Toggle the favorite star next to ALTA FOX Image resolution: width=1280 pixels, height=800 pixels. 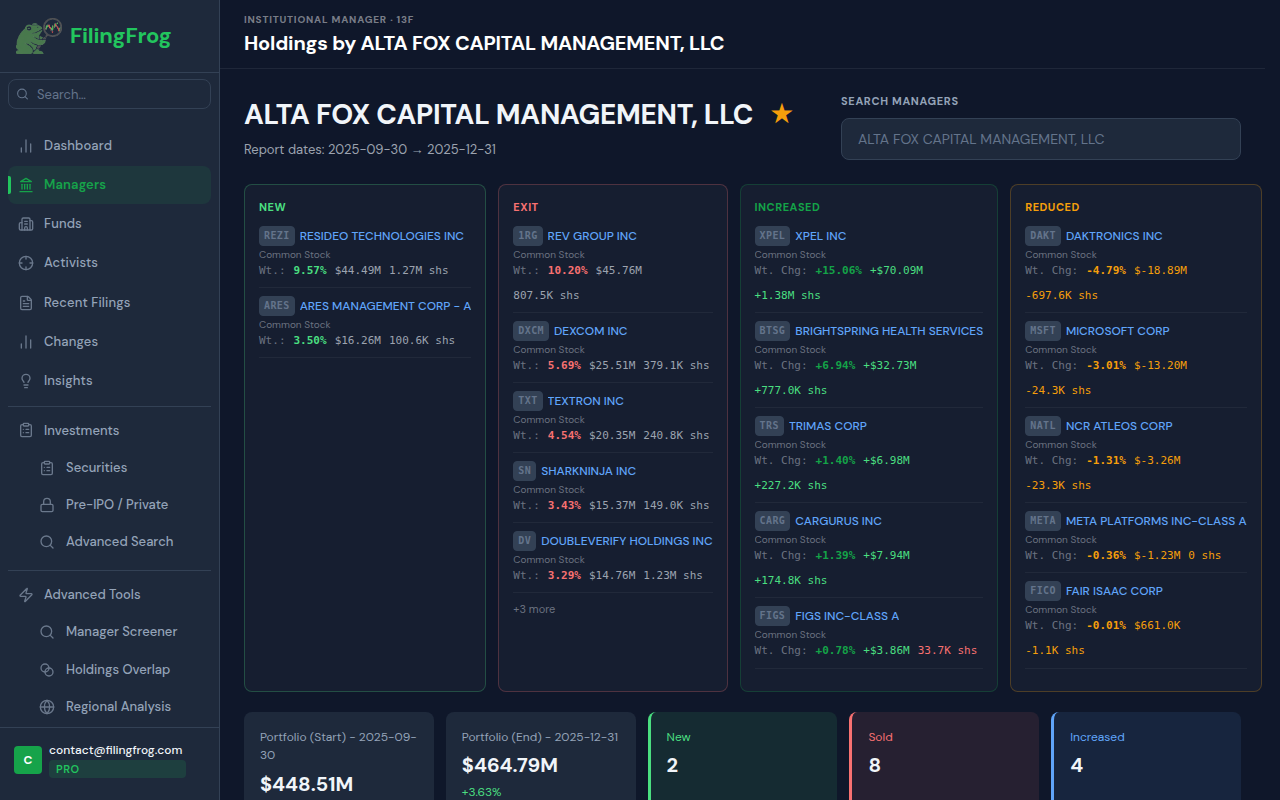(x=781, y=113)
